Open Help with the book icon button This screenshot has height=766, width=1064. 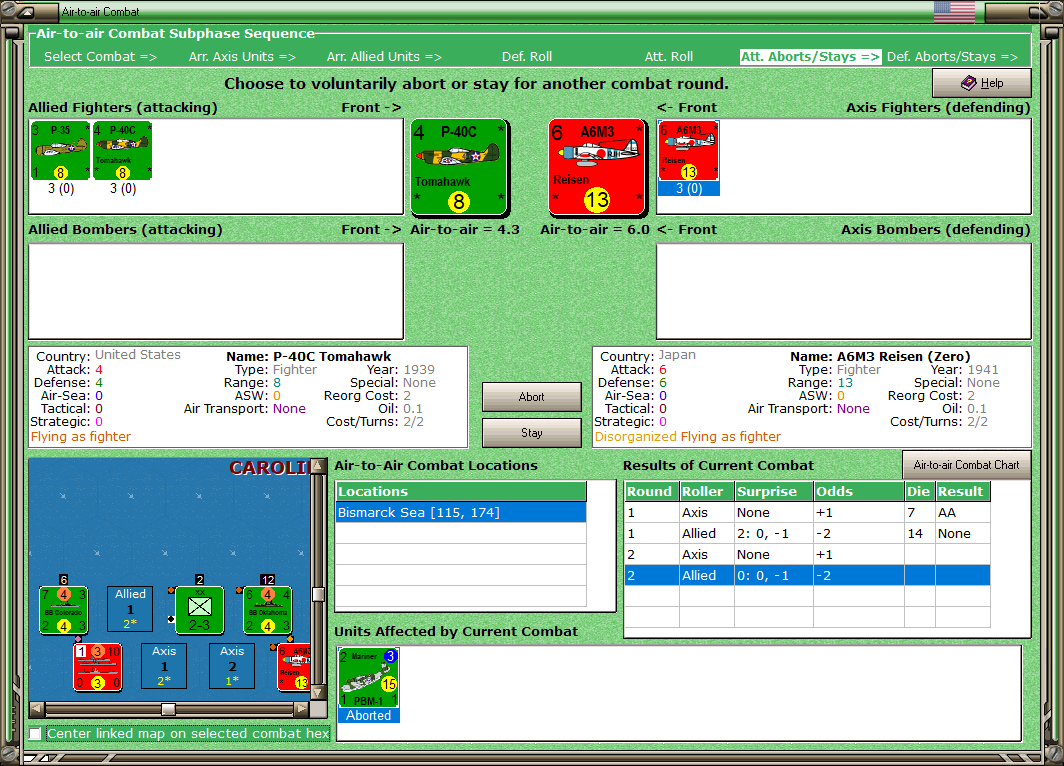pos(981,83)
